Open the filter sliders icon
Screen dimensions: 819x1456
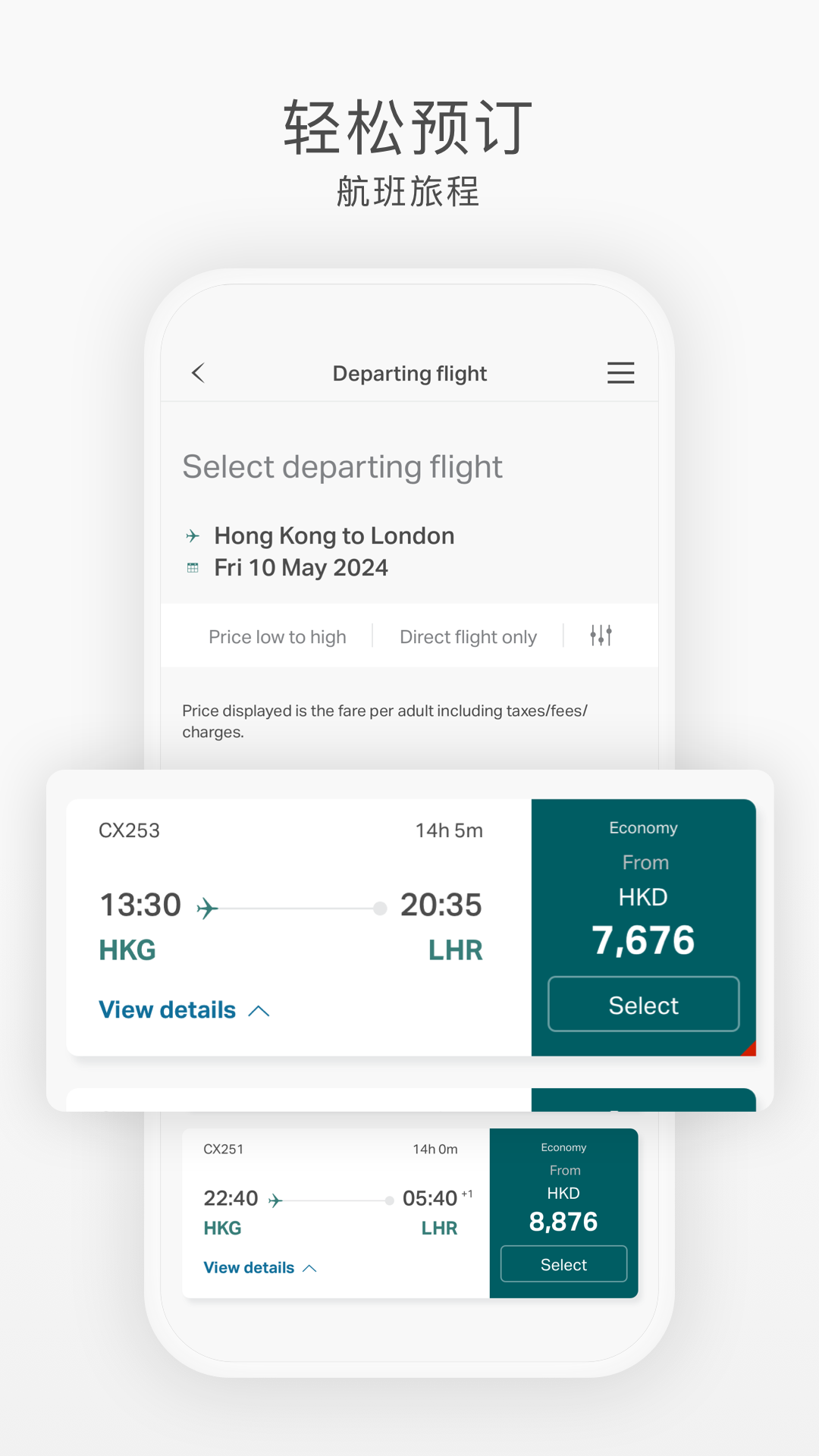(601, 635)
